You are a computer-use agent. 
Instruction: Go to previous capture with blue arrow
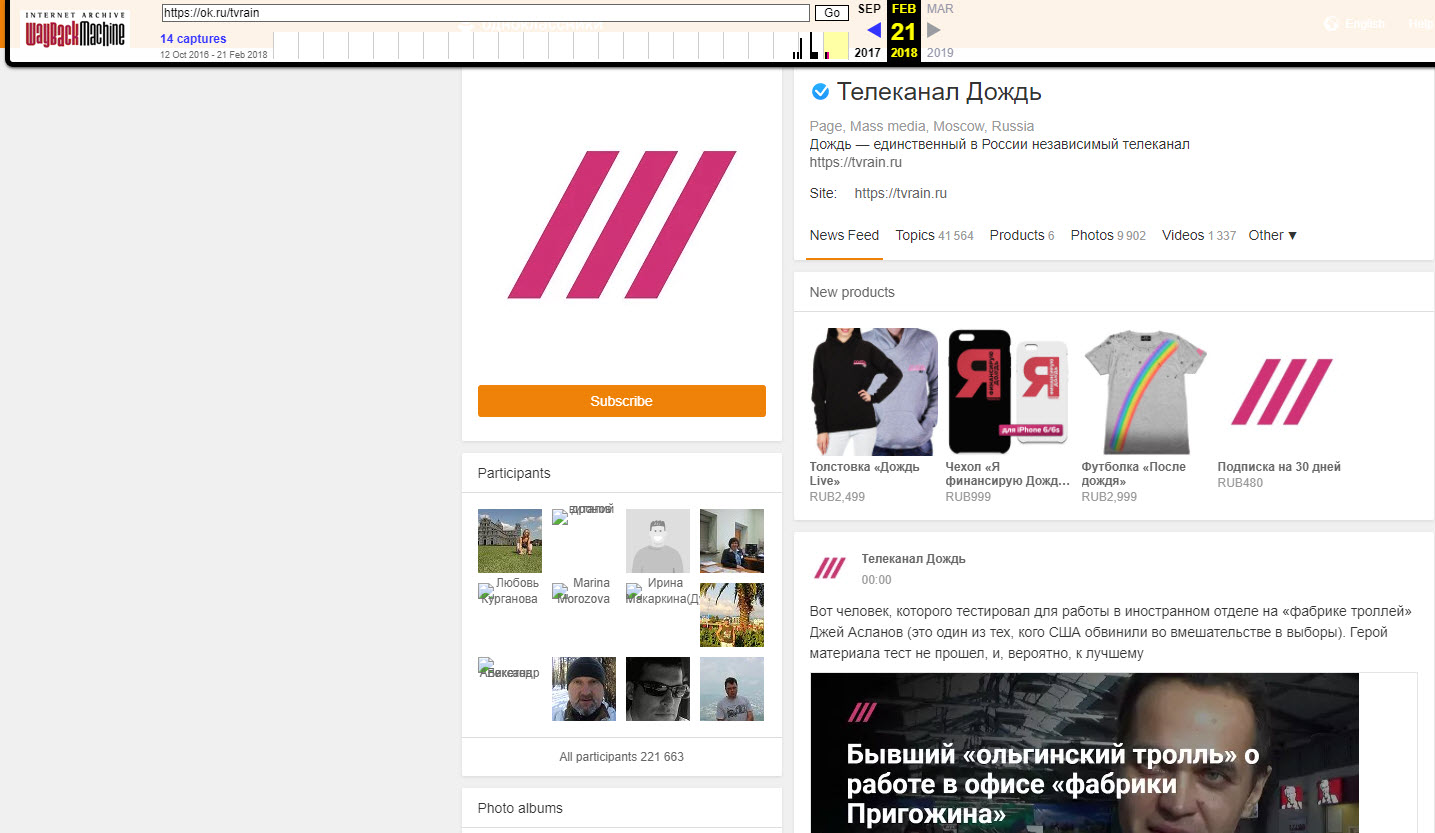pyautogui.click(x=874, y=30)
